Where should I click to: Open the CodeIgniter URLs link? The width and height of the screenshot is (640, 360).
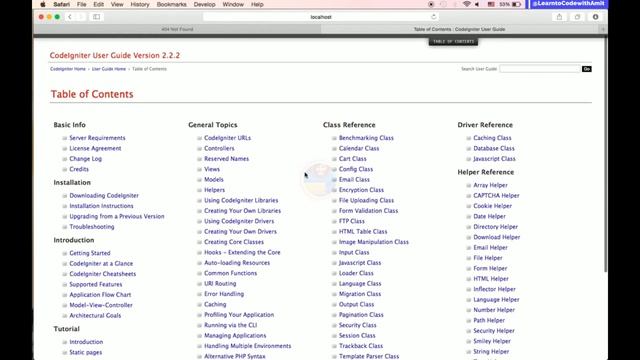click(227, 138)
